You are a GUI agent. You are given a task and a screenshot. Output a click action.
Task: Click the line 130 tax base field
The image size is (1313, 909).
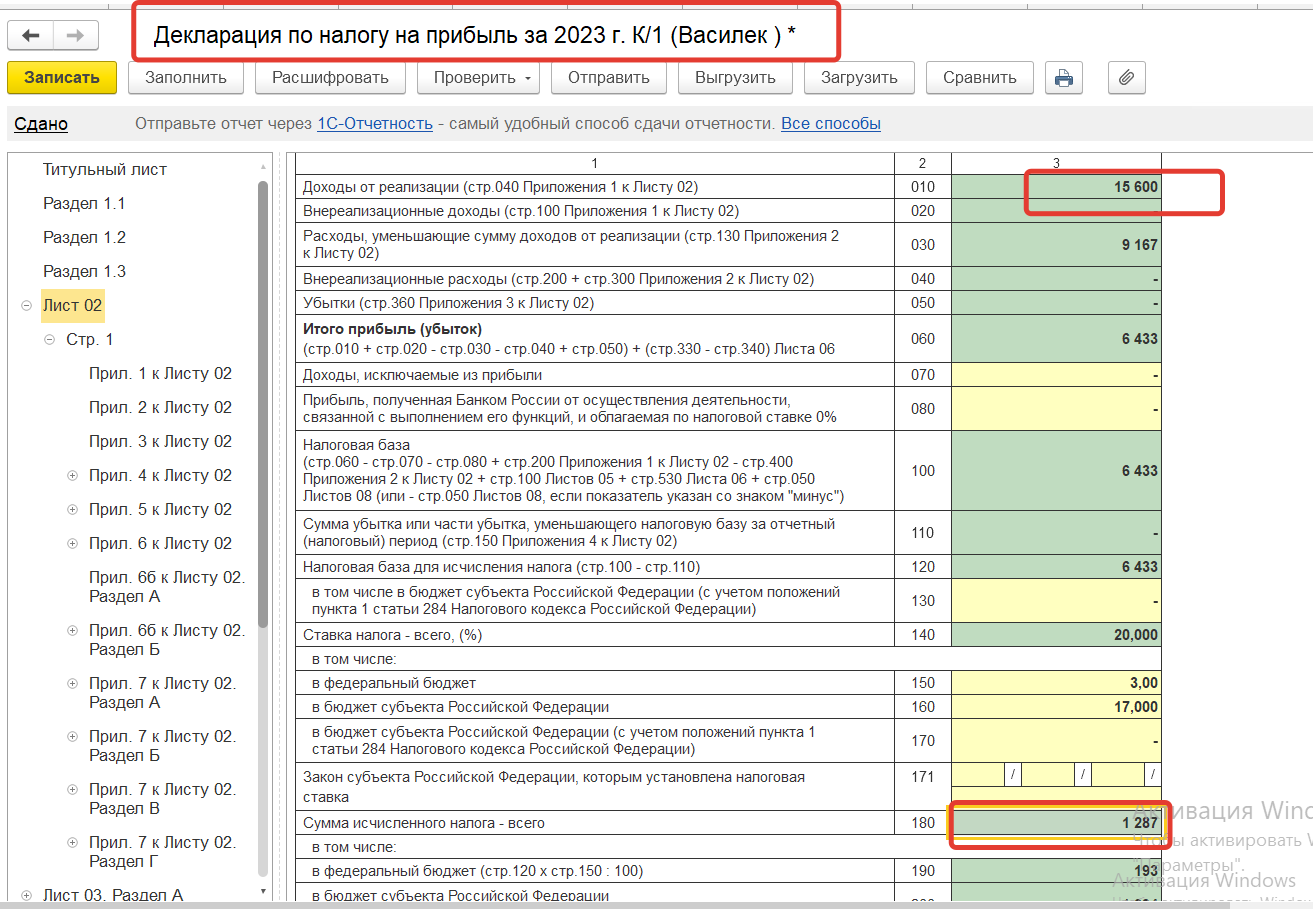pyautogui.click(x=1056, y=601)
